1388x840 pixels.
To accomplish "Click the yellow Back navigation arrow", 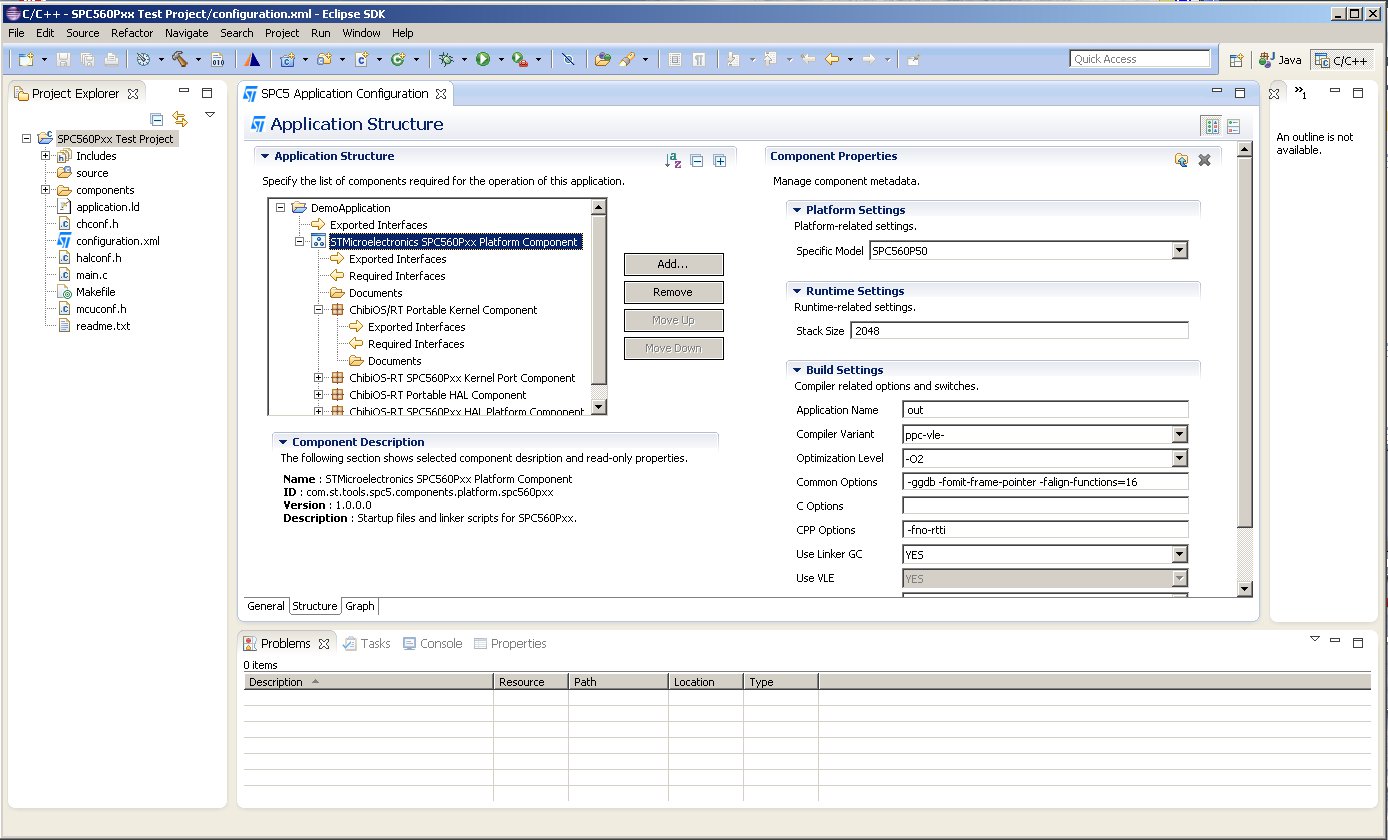I will 832,60.
